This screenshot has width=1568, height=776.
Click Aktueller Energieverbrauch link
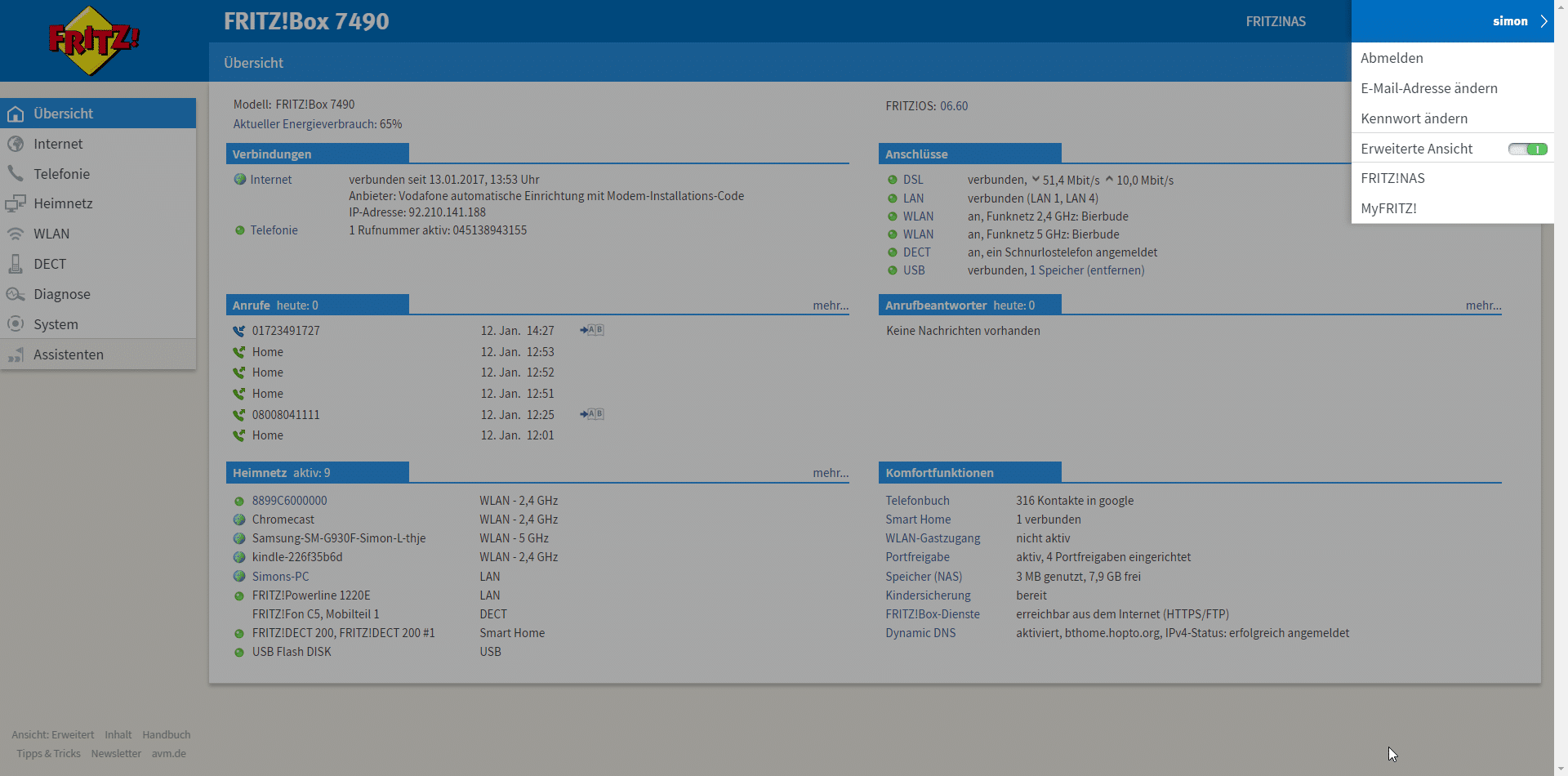317,124
